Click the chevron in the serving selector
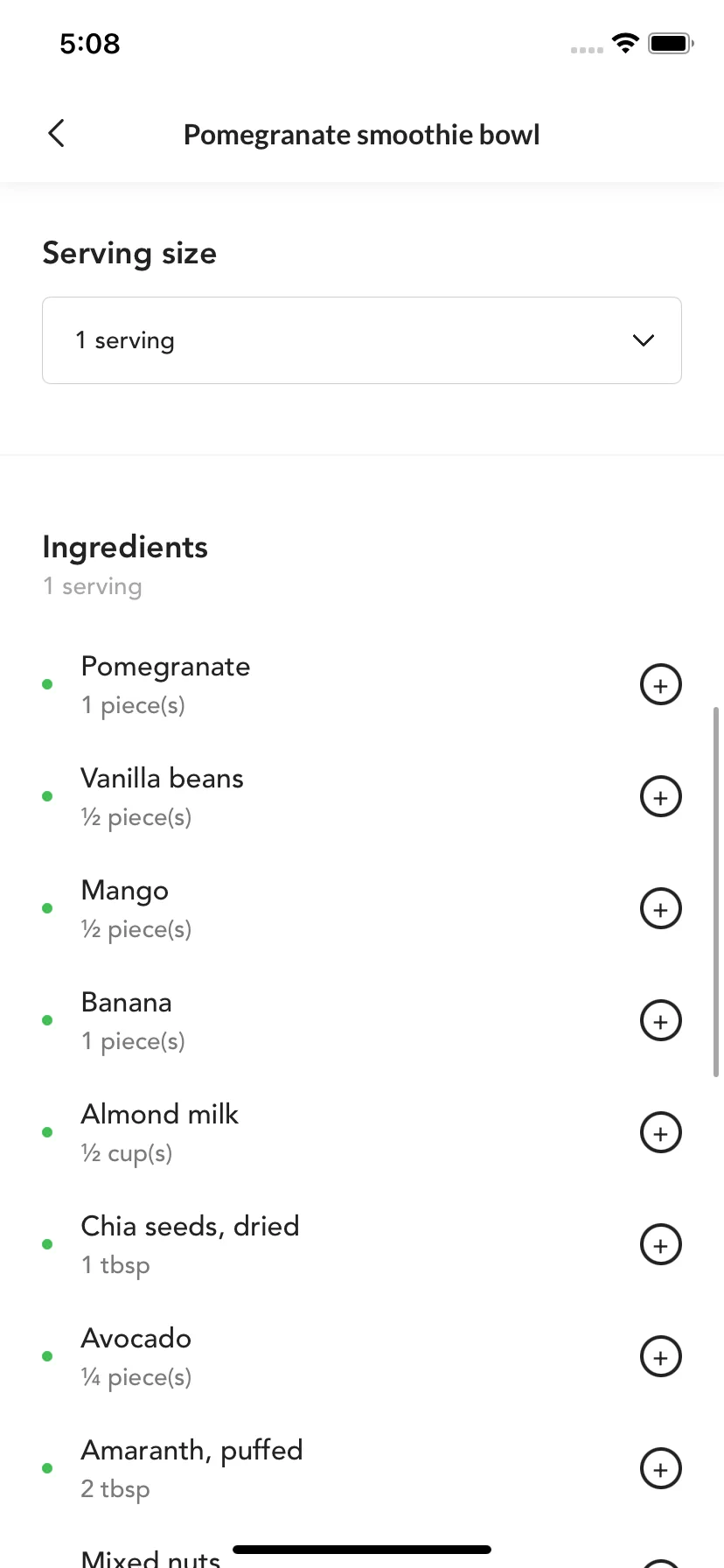 pos(644,340)
